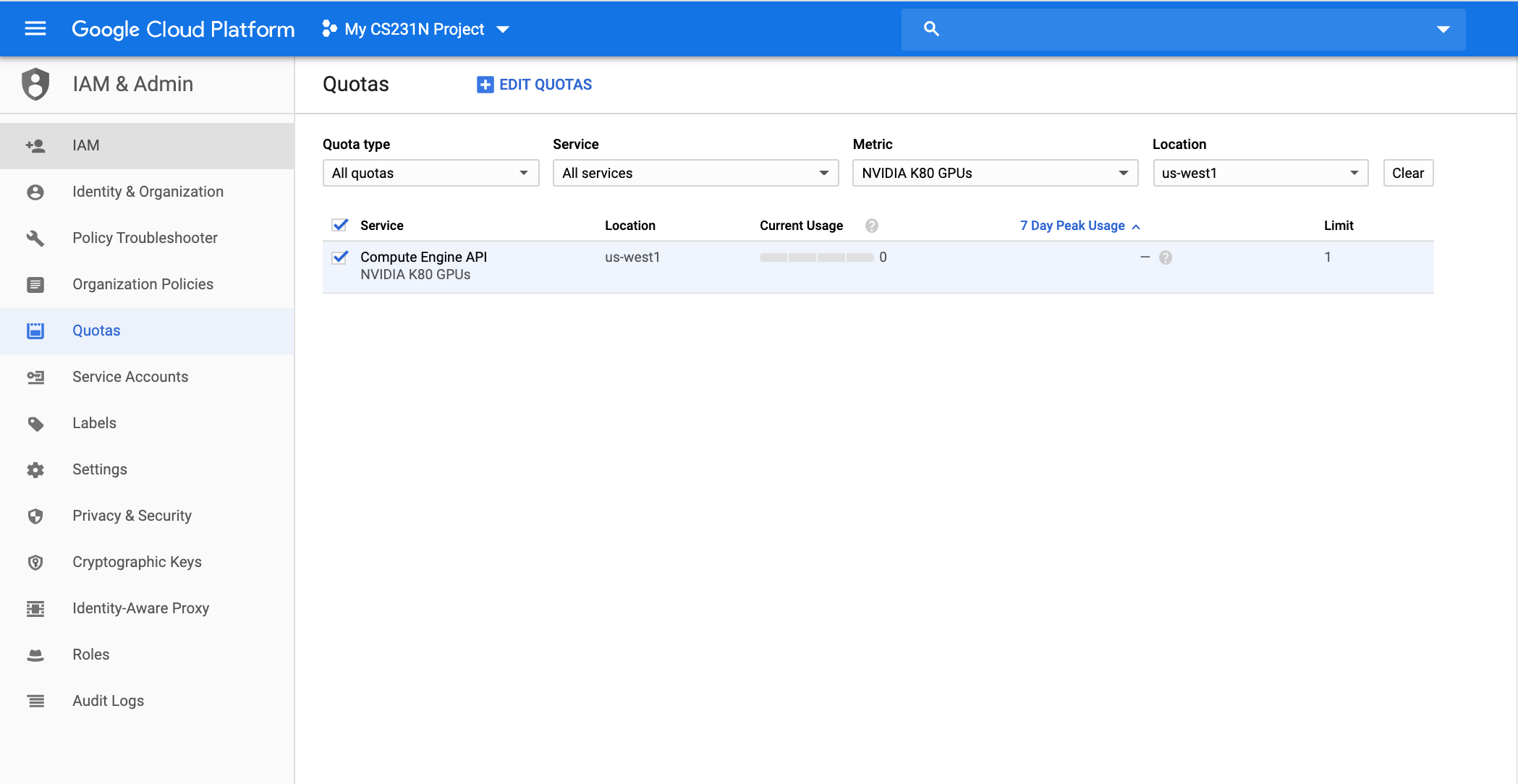Click the help icon beside Current Usage
Screen dimensions: 1518x784
(x=872, y=226)
